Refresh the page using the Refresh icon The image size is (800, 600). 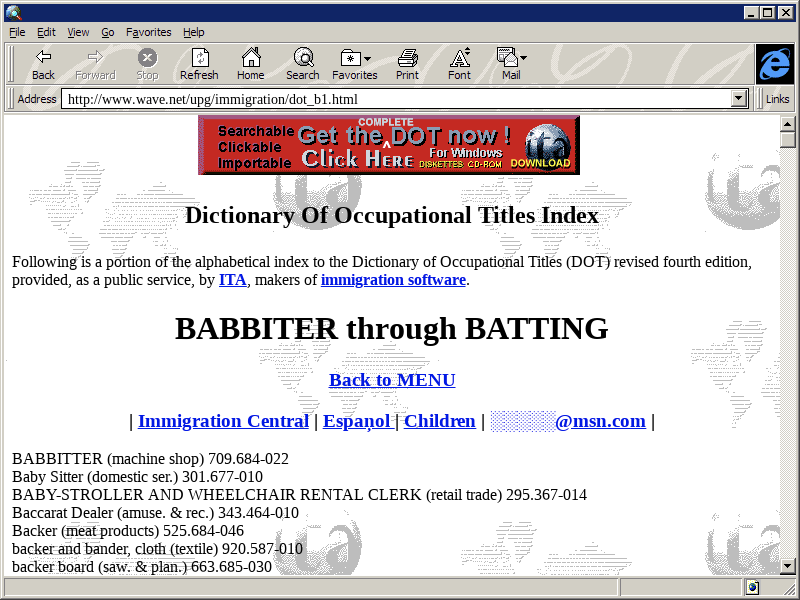tap(199, 64)
